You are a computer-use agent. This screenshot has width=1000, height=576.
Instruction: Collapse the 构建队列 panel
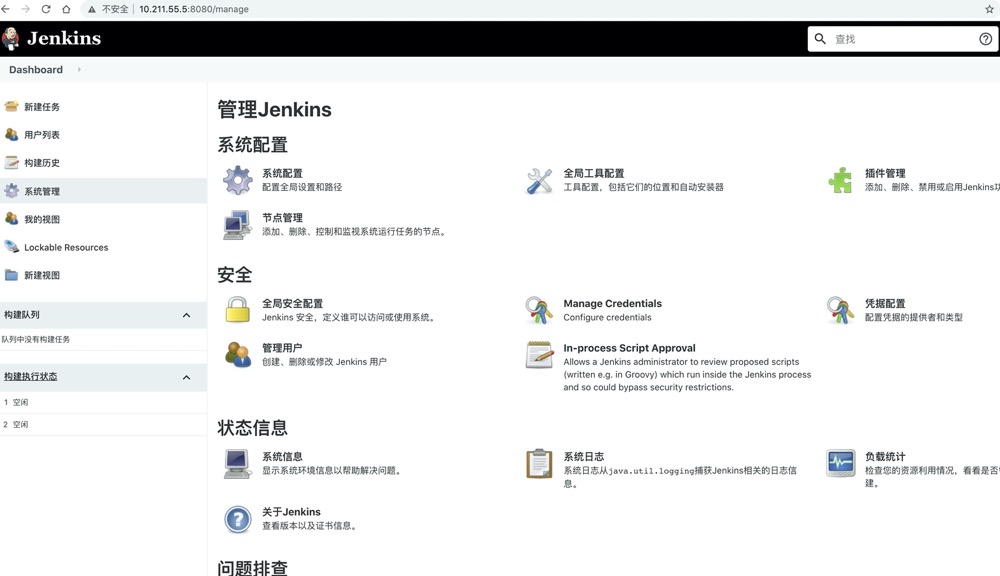coord(186,315)
